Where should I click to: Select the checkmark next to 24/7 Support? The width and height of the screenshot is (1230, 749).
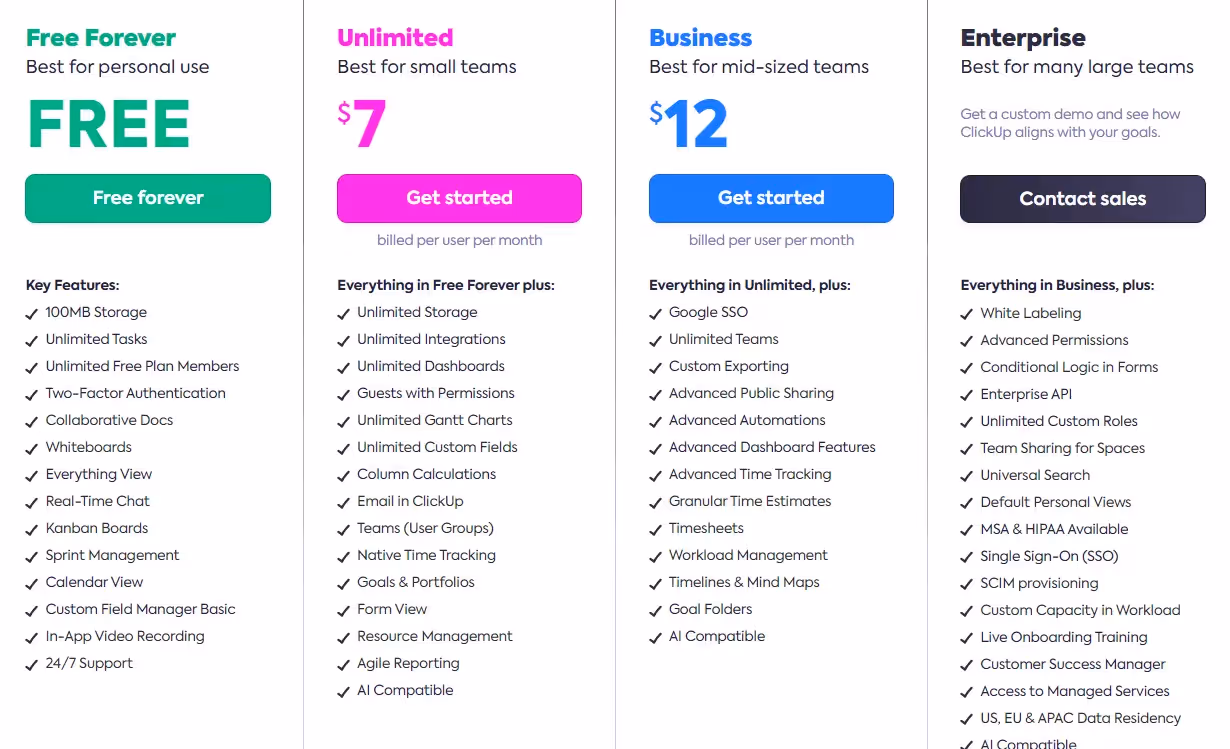(31, 663)
